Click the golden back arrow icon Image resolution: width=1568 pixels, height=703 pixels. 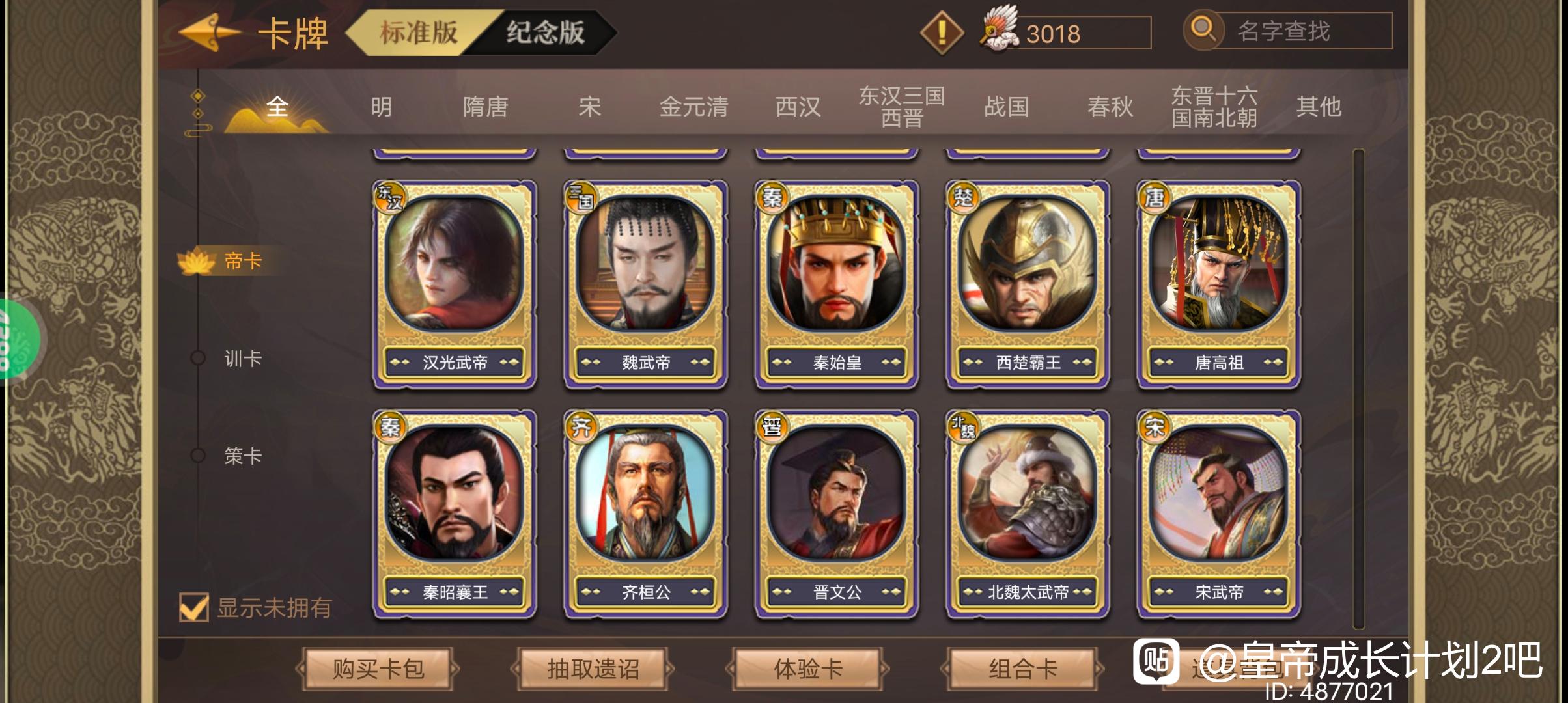tap(208, 32)
